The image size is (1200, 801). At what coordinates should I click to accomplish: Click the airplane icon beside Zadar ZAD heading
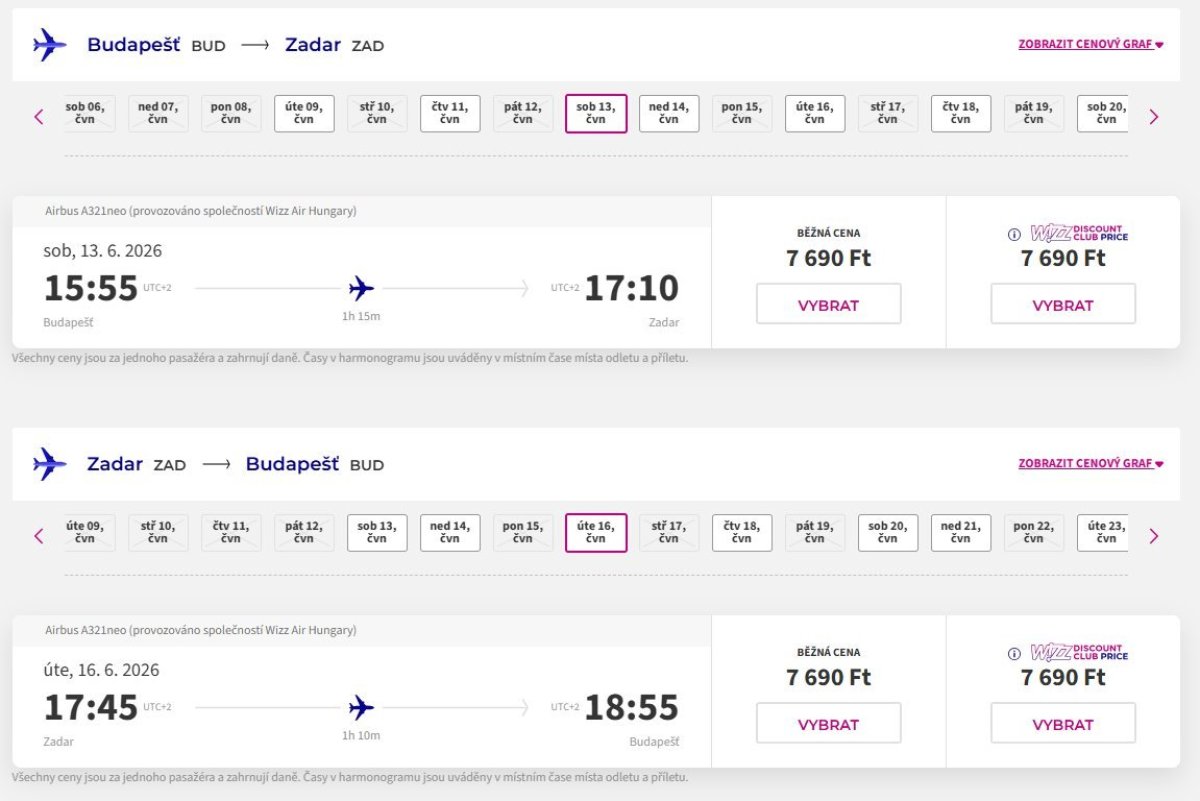tap(49, 464)
